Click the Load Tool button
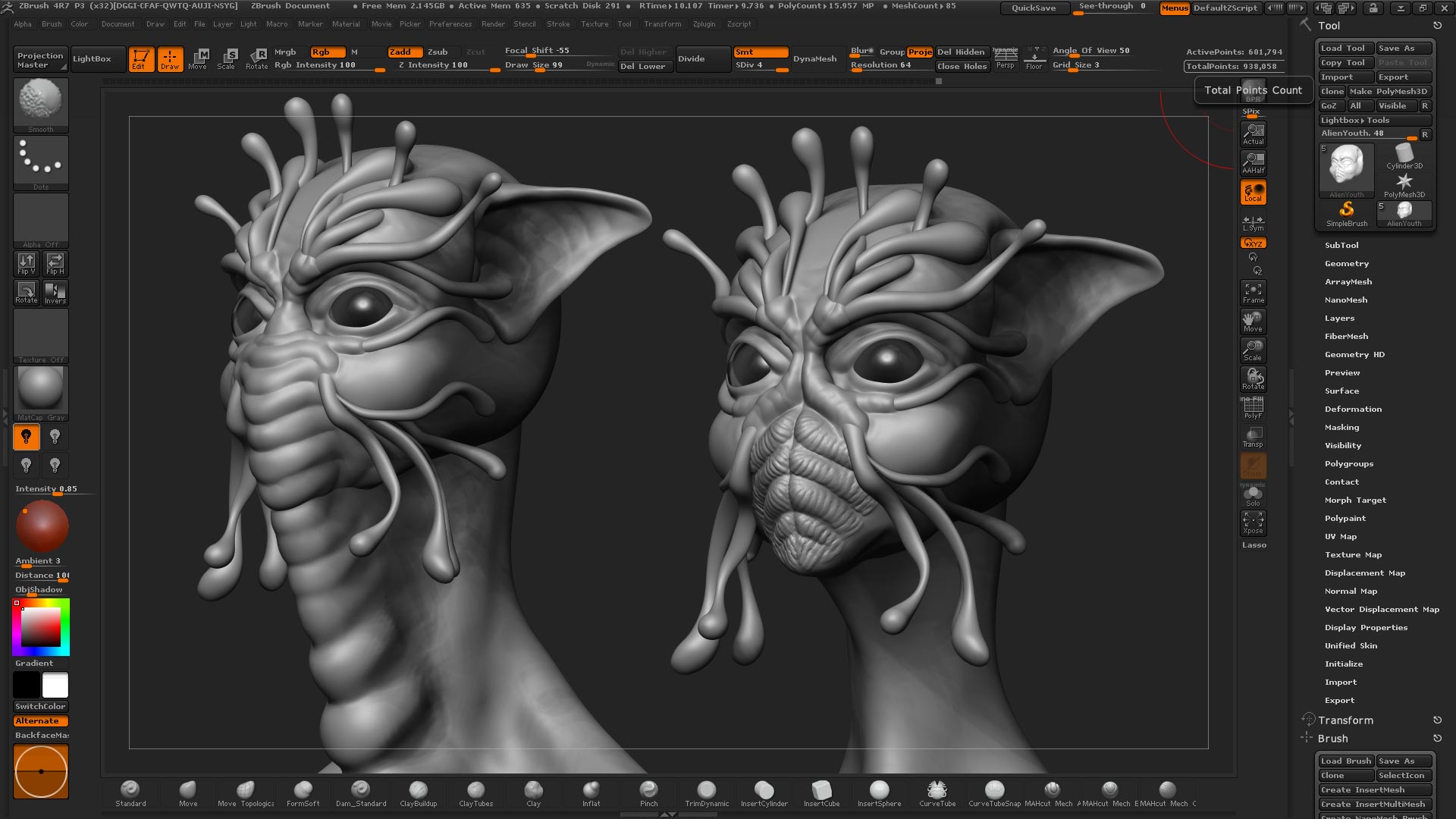This screenshot has width=1456, height=819. click(1346, 48)
